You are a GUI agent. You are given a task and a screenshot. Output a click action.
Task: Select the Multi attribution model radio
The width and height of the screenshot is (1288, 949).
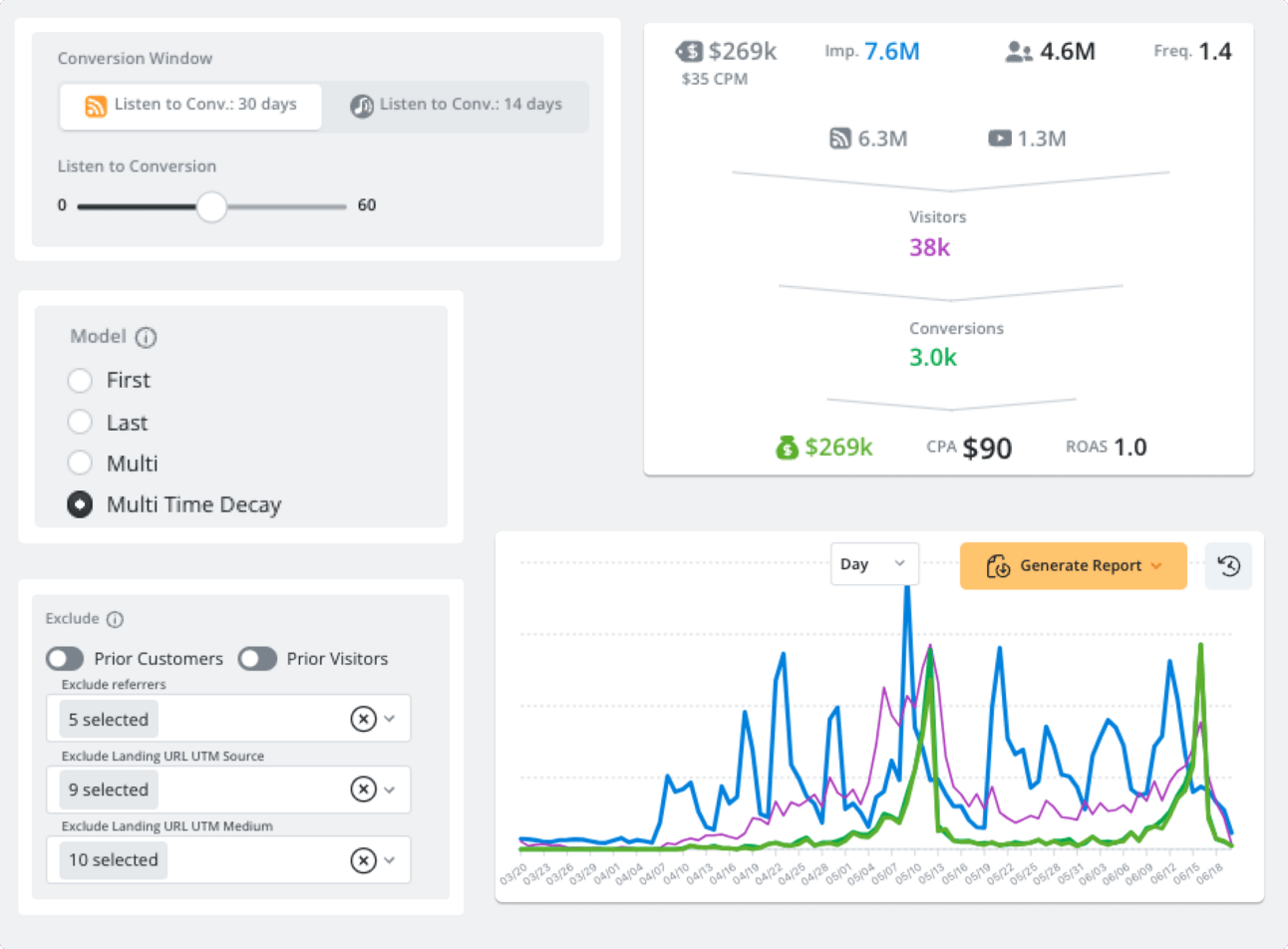point(80,463)
